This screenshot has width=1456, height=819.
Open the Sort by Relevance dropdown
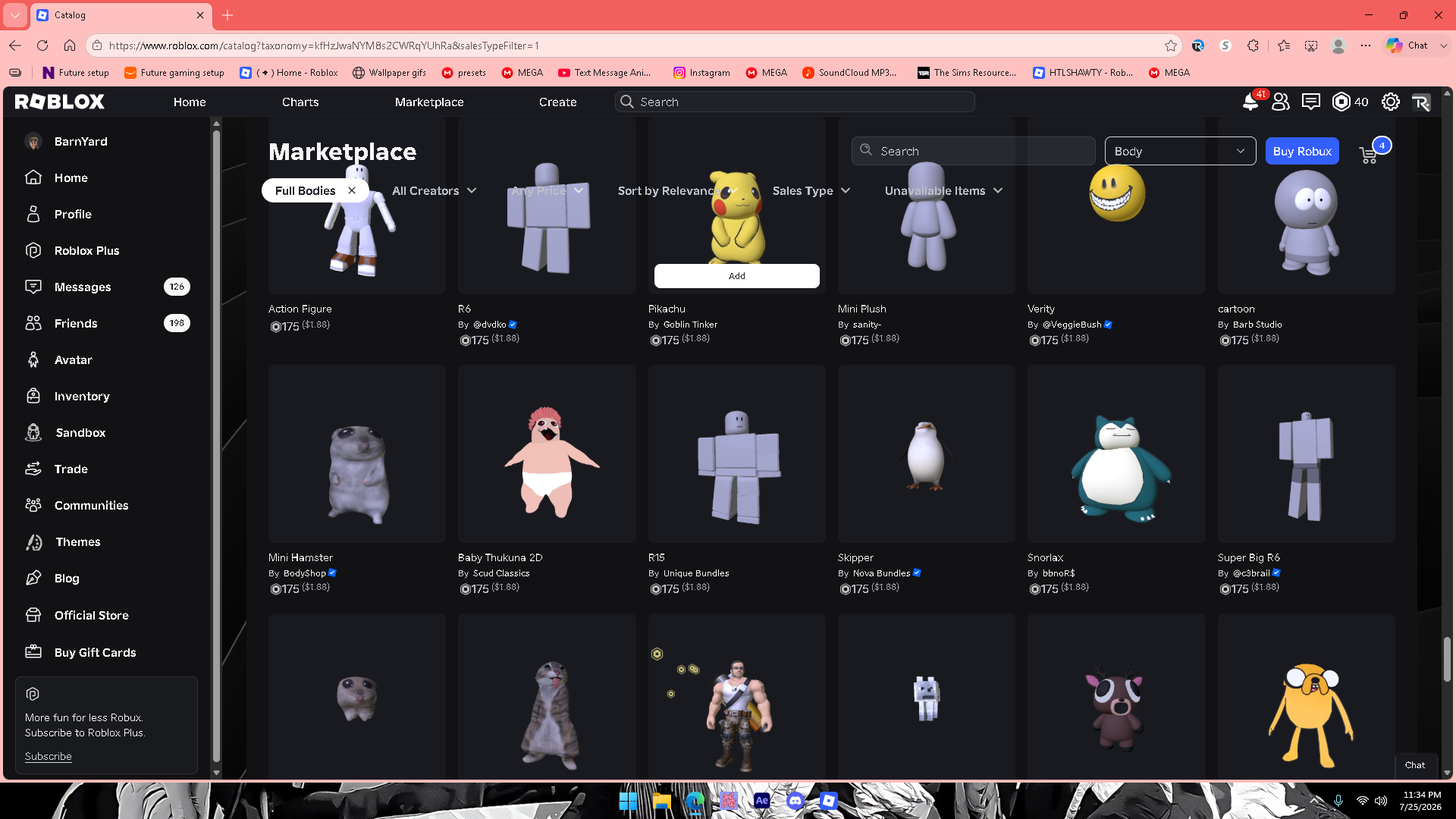(x=677, y=190)
